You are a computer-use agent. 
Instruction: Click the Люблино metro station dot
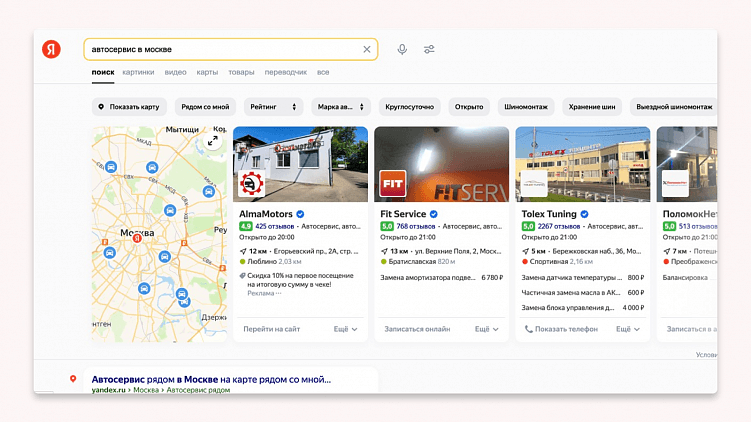coord(242,262)
